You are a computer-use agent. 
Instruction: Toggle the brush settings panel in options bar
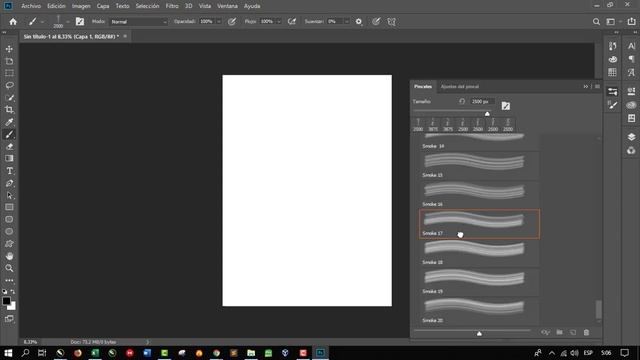[x=80, y=22]
